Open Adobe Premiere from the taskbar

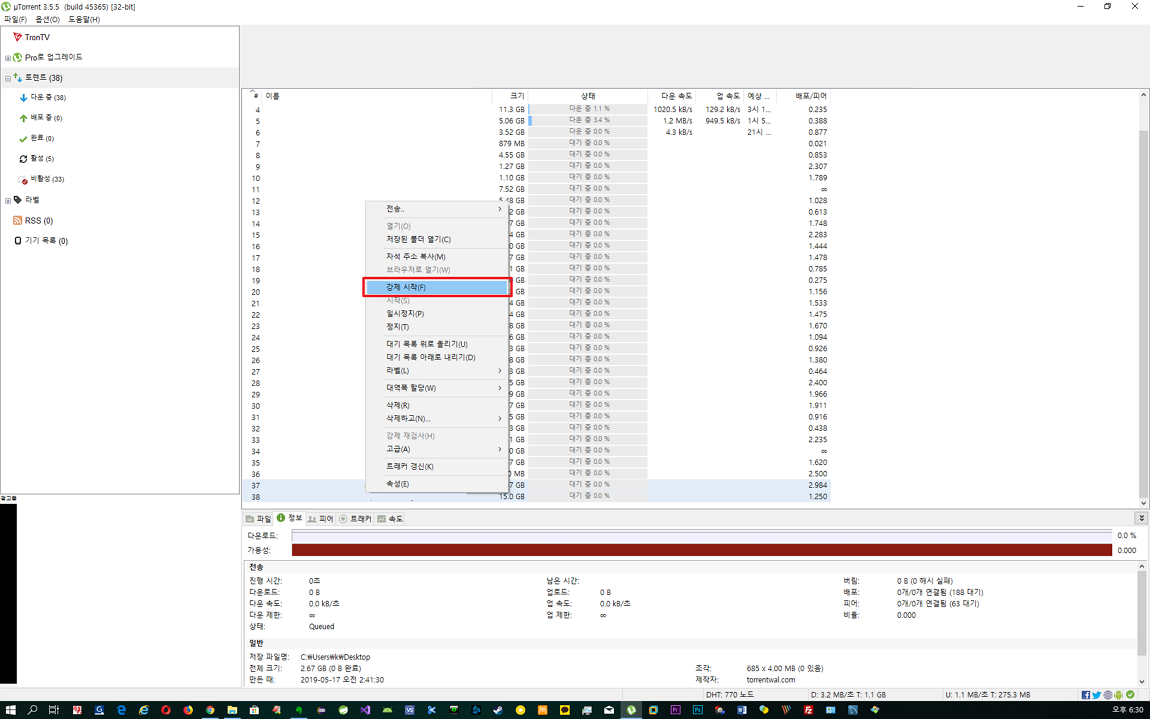[676, 710]
